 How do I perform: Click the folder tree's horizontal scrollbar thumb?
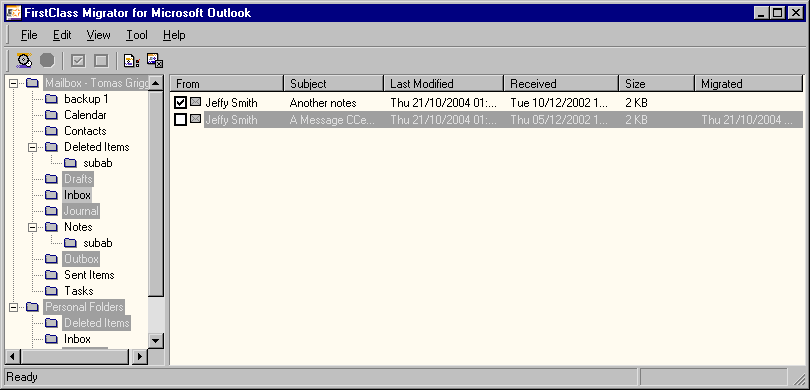pos(74,356)
